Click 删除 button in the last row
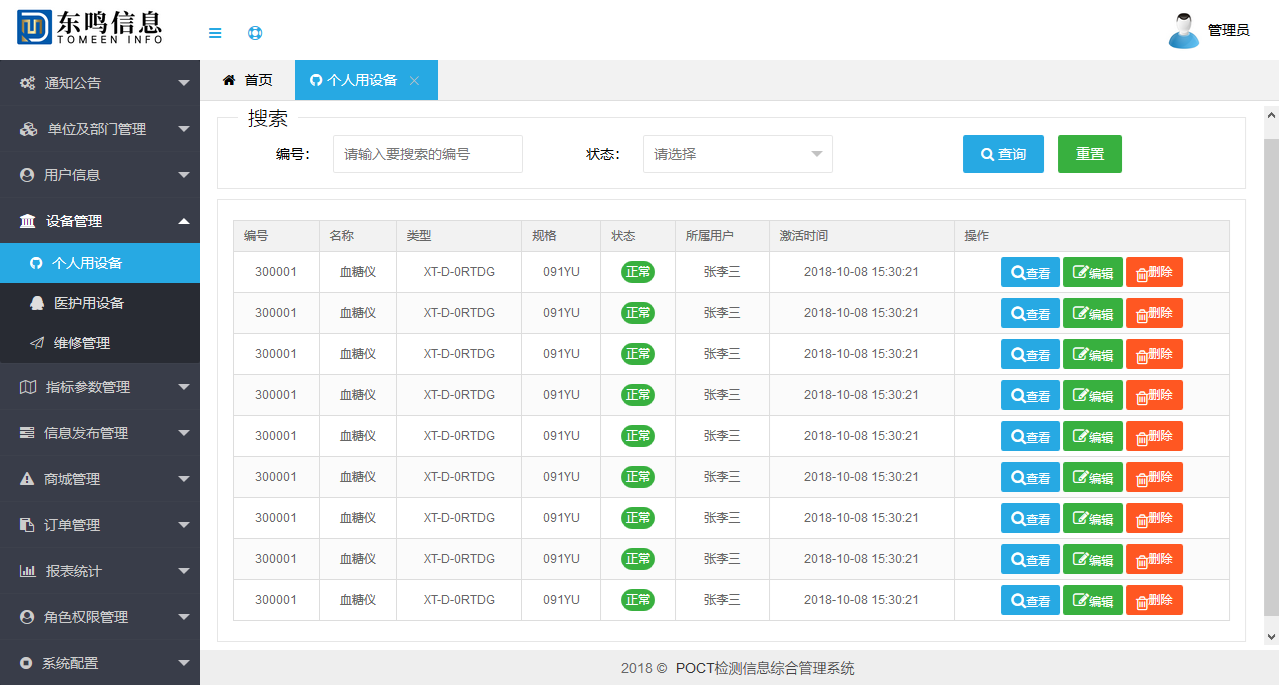 (1154, 600)
